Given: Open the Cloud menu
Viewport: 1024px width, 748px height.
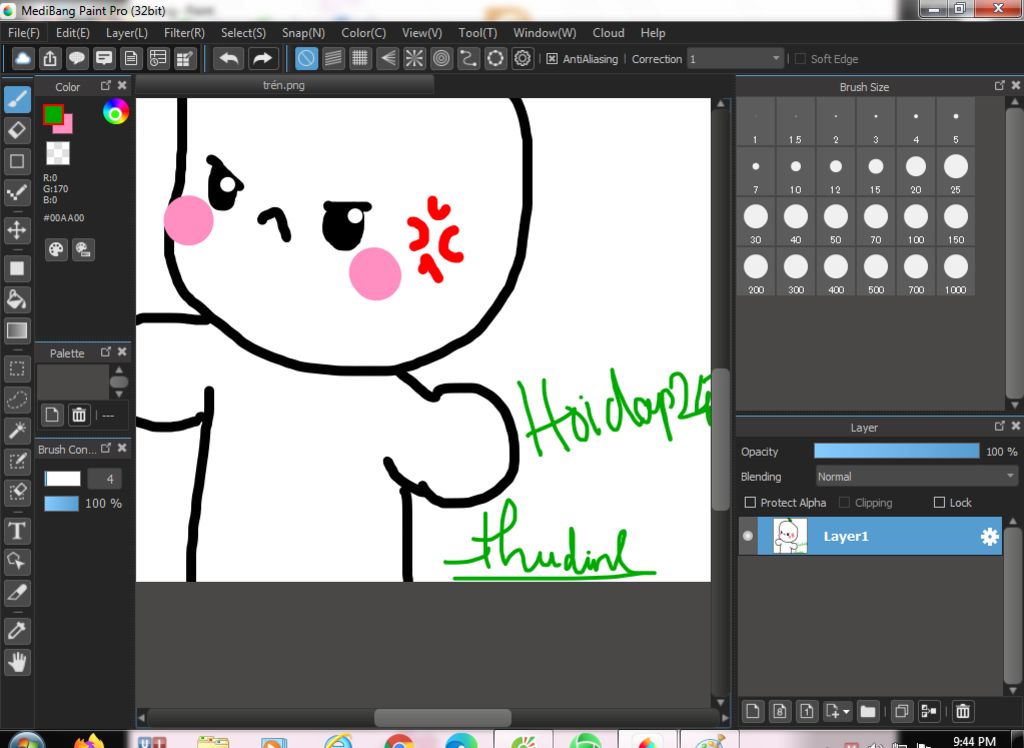Looking at the screenshot, I should pos(608,33).
